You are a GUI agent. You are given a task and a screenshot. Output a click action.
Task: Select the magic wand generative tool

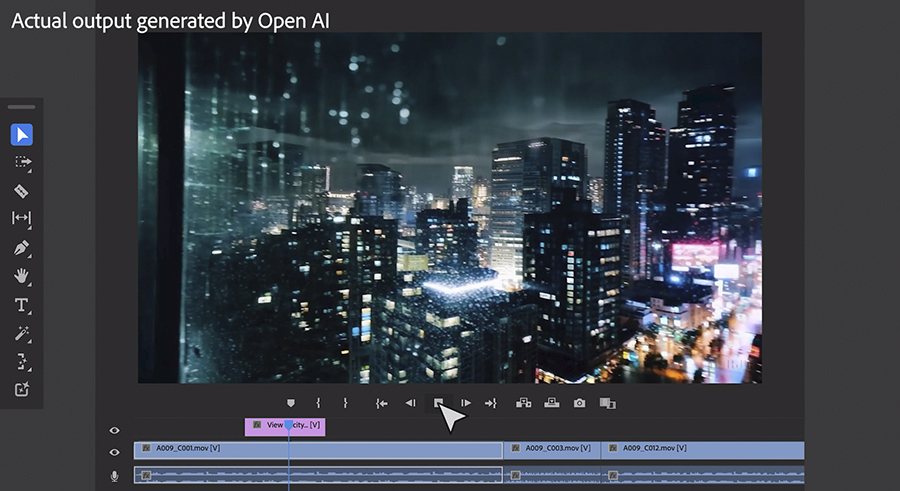[x=22, y=334]
